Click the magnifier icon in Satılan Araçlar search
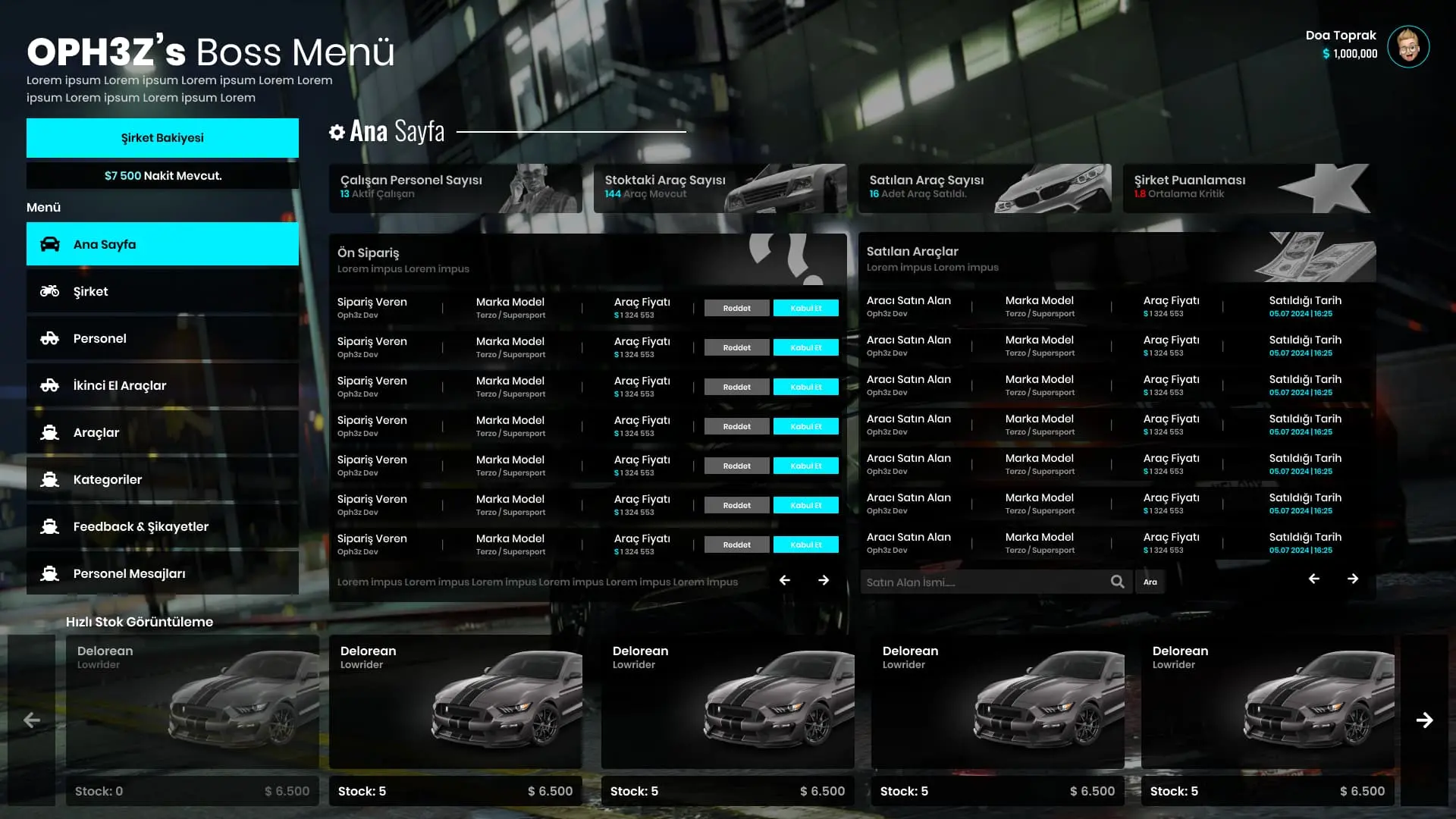This screenshot has width=1456, height=819. 1117,581
